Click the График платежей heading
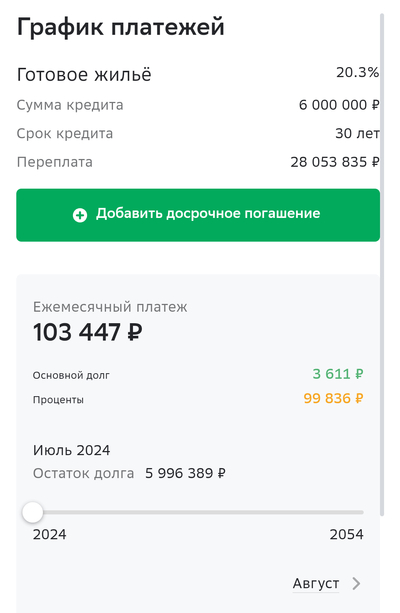This screenshot has height=613, width=400. point(120,27)
